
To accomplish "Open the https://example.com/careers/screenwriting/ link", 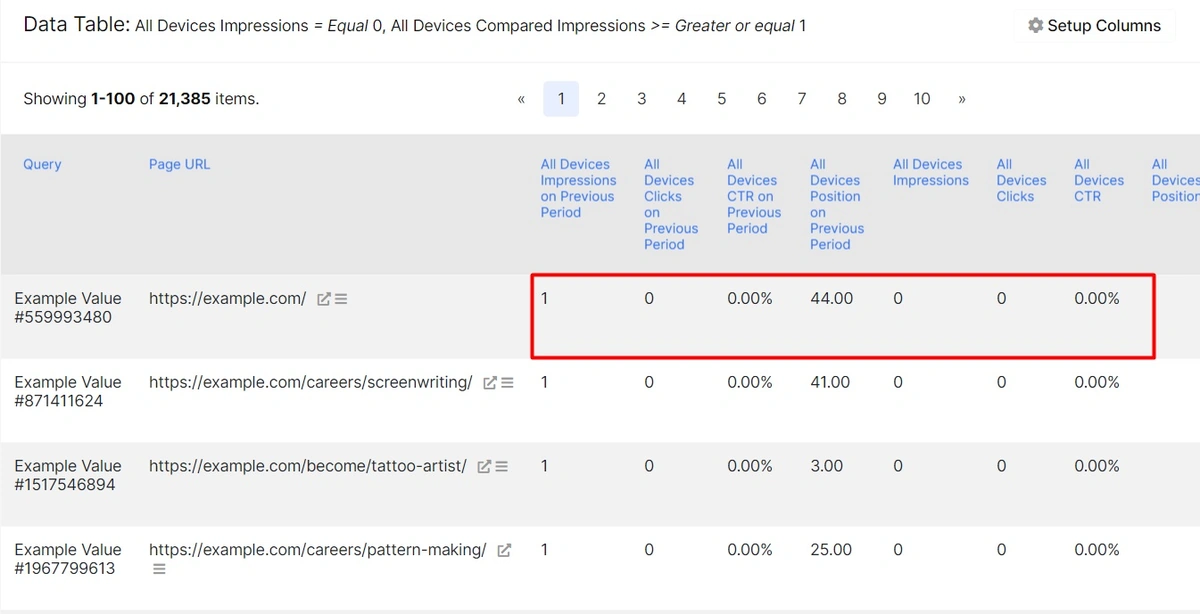I will coord(310,383).
